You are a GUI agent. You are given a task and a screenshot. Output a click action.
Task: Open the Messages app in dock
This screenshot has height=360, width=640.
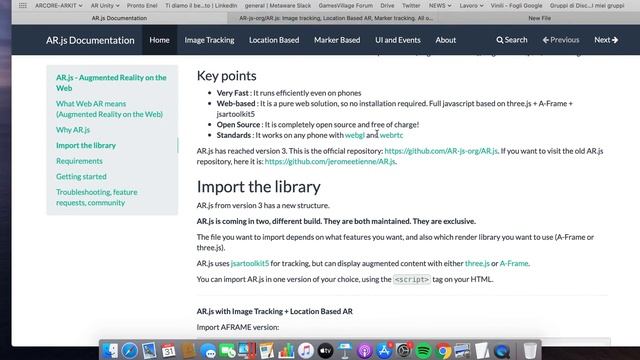pos(208,351)
